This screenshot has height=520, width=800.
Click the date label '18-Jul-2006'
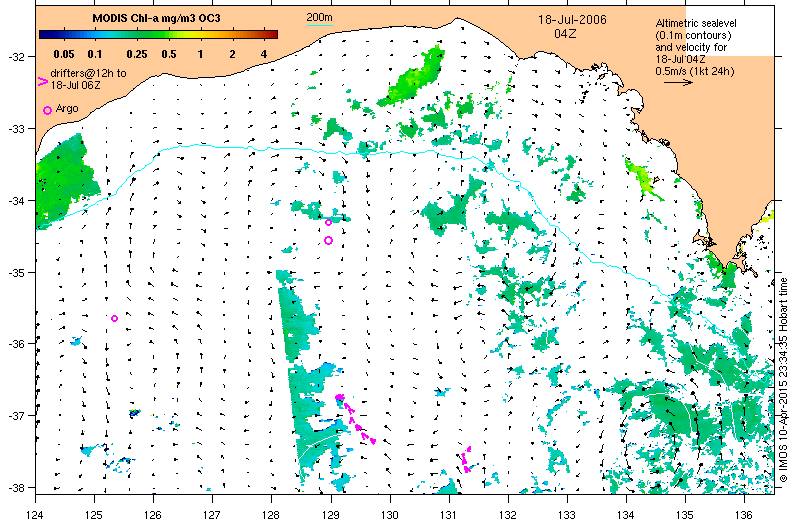[572, 20]
